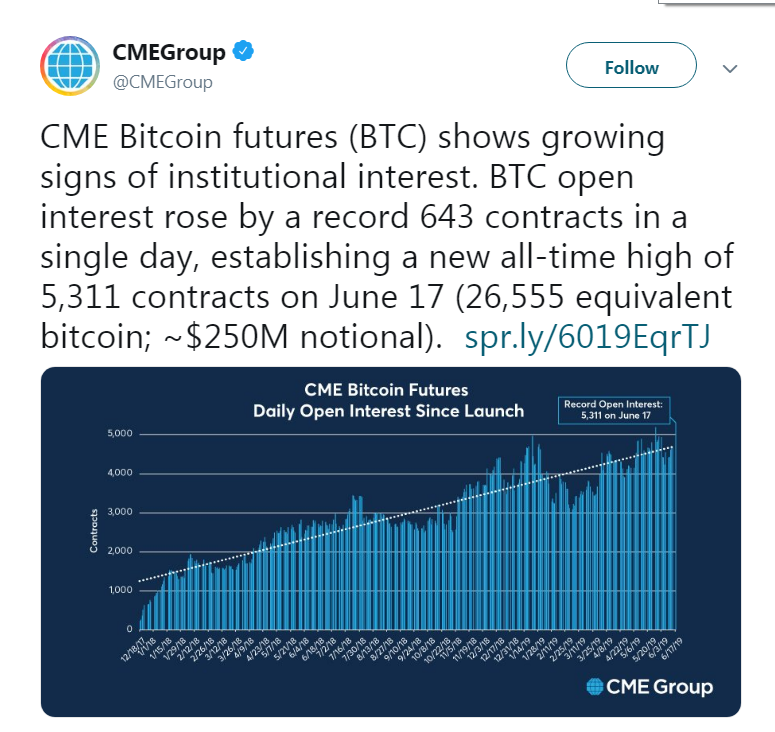Click the blue verified badge checkmark

242,52
